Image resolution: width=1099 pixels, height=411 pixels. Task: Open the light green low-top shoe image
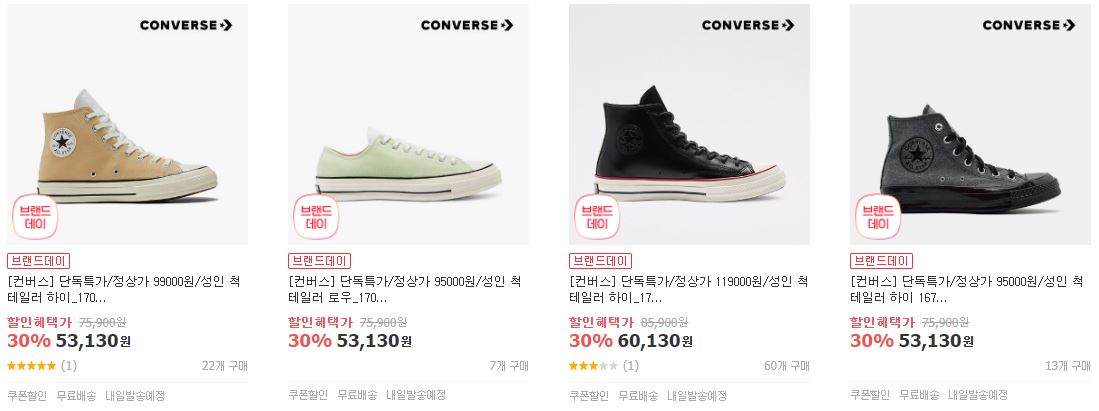409,124
